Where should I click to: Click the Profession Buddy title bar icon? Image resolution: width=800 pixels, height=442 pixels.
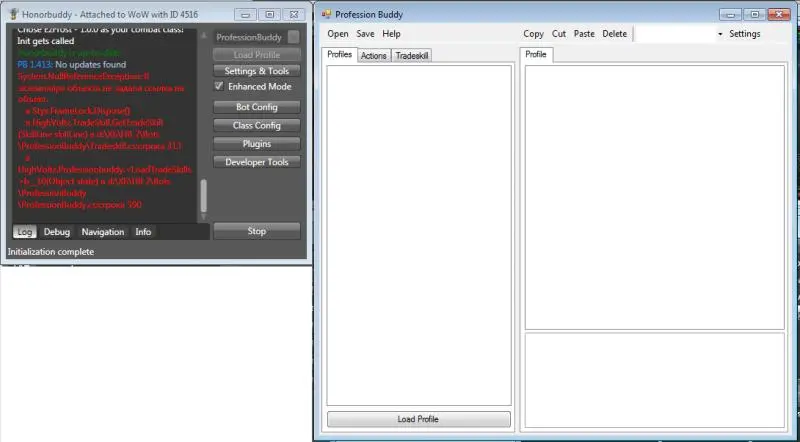click(x=327, y=14)
